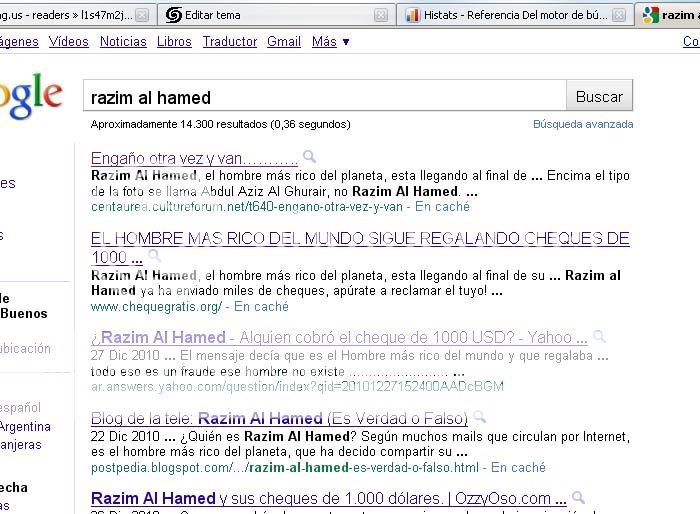Screen dimensions: 700x514
Task: Click the Histats tab favicon
Action: tap(412, 15)
